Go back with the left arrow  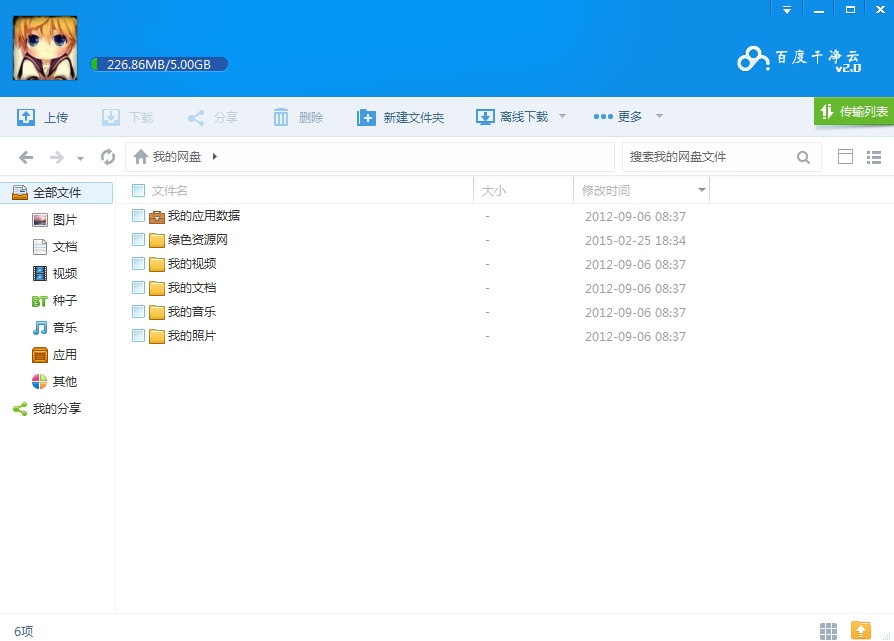pyautogui.click(x=26, y=157)
